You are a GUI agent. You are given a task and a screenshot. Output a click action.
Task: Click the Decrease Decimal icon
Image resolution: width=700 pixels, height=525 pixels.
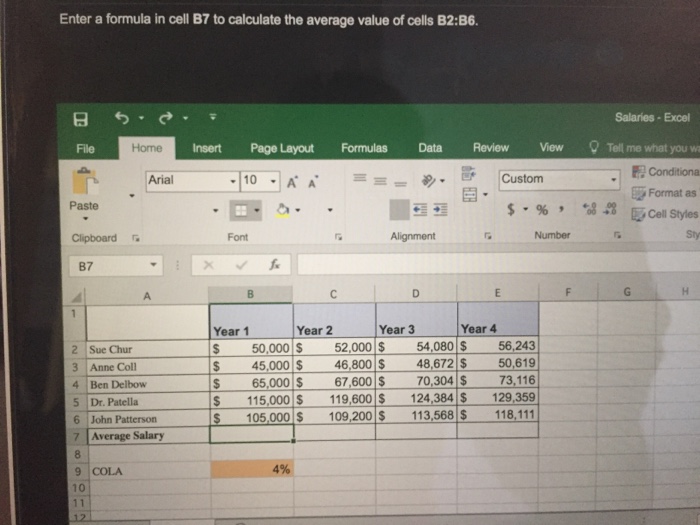coord(610,208)
